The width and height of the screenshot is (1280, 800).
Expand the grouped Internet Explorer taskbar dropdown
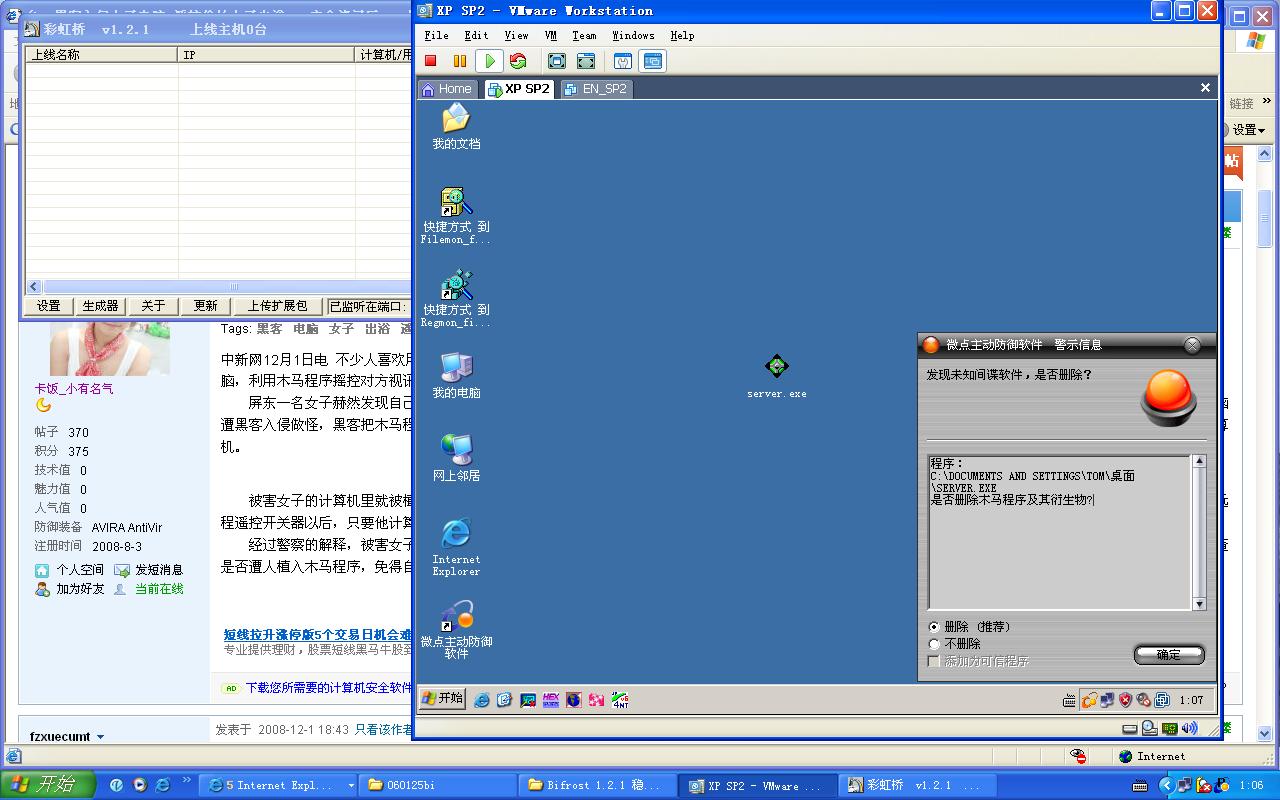pos(350,786)
